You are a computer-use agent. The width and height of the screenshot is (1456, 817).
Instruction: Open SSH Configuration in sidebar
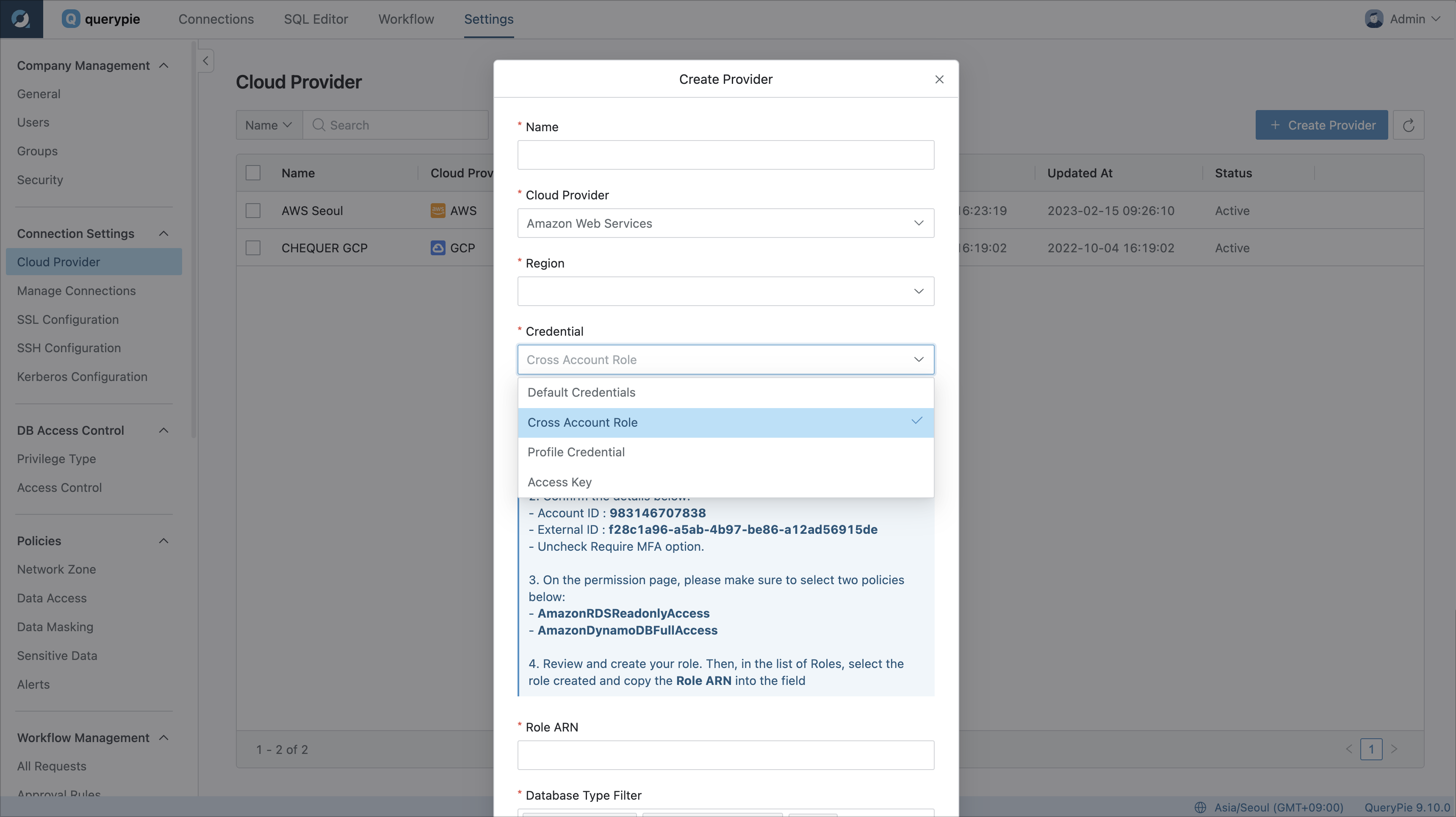pos(69,348)
